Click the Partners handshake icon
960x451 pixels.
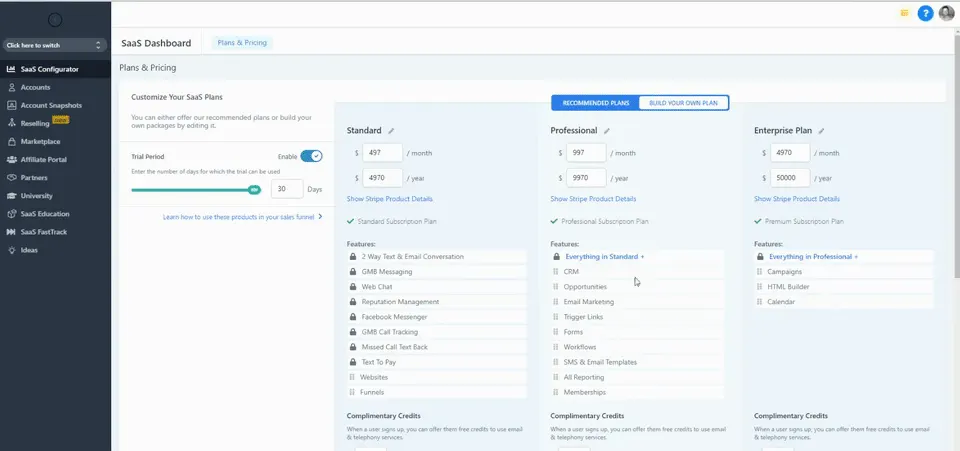coord(11,177)
